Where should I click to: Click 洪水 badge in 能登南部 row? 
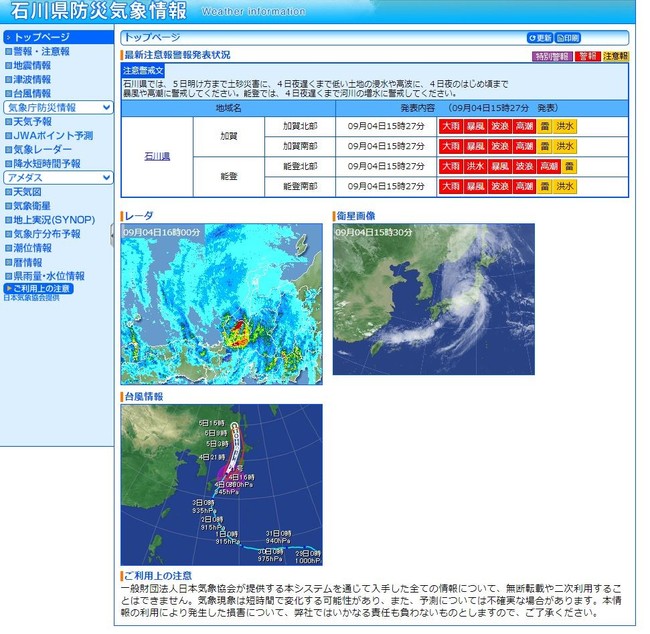click(565, 187)
